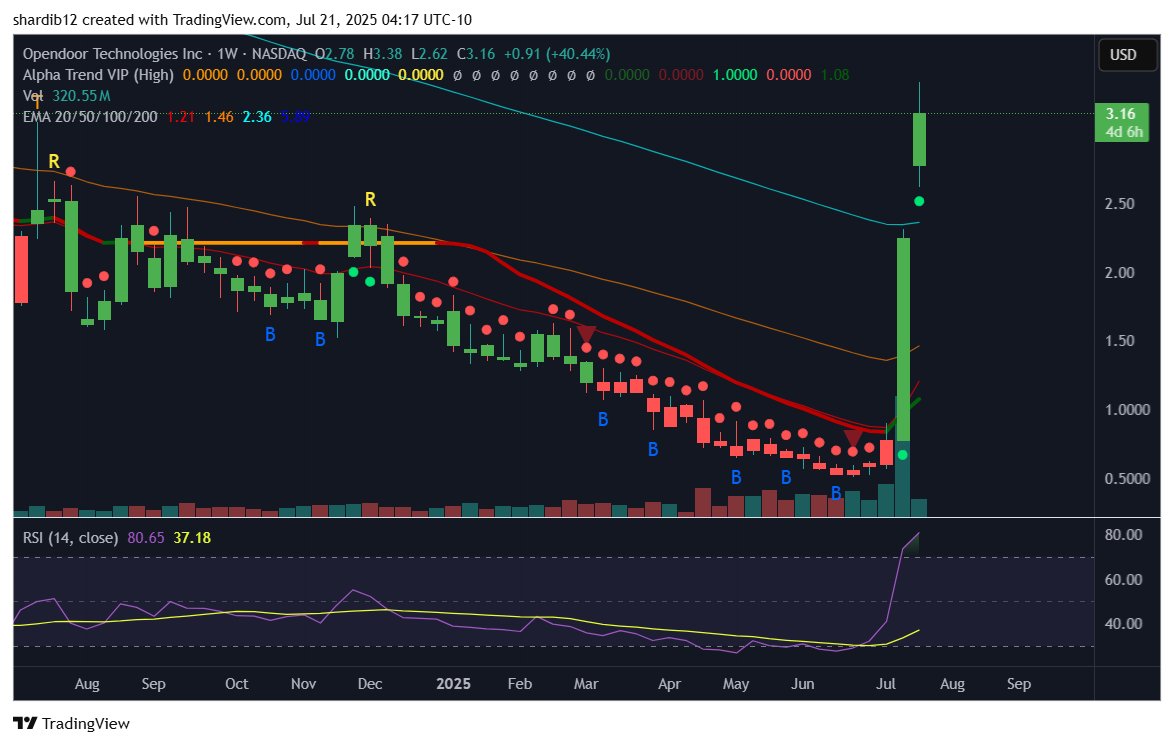This screenshot has height=745, width=1174.
Task: Click the high price H3.38
Action: point(383,54)
